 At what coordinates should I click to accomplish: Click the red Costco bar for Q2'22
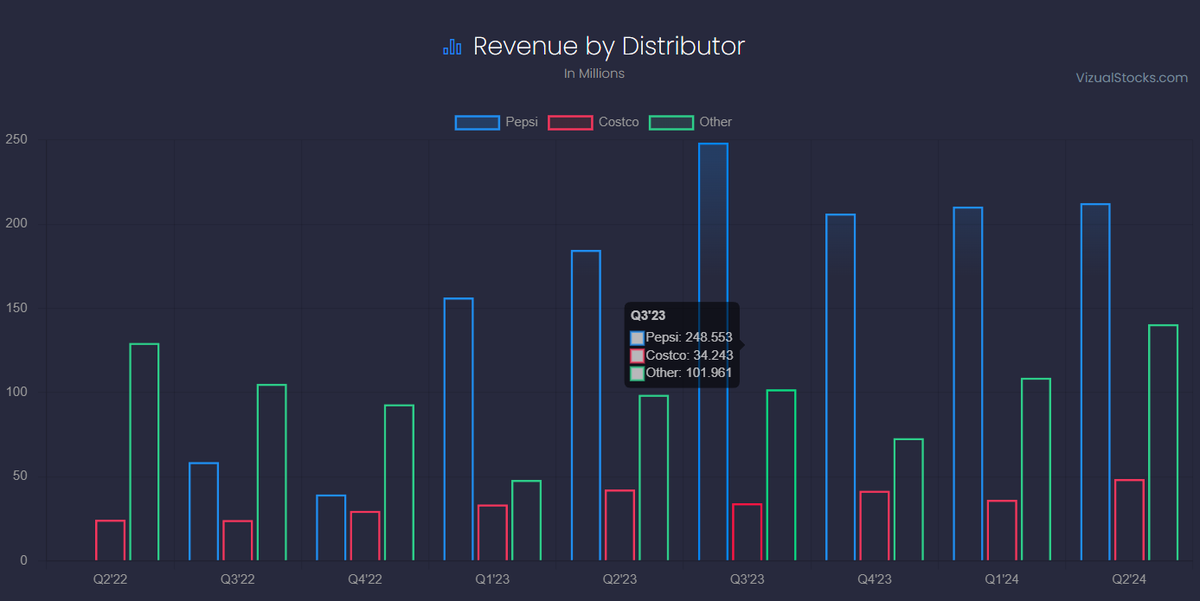coord(110,540)
